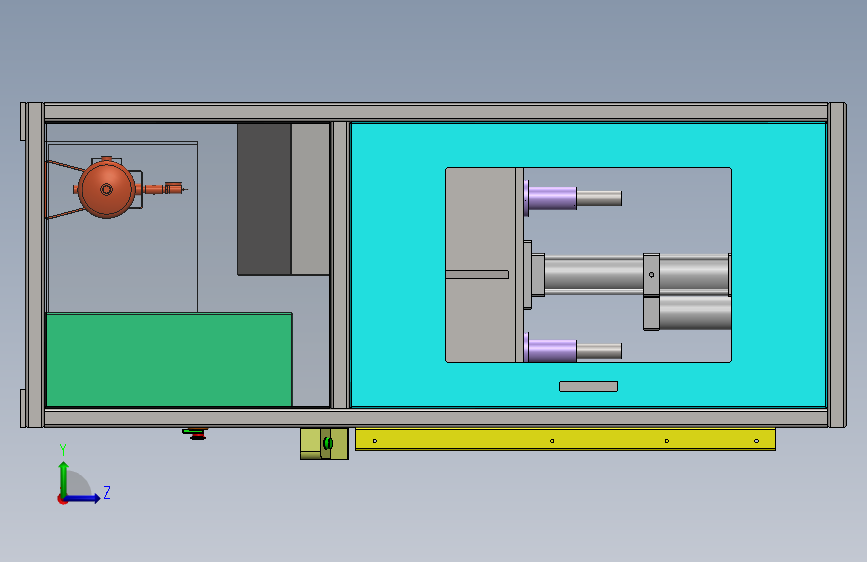
Task: Select the small slot below the cyan window
Action: click(588, 386)
